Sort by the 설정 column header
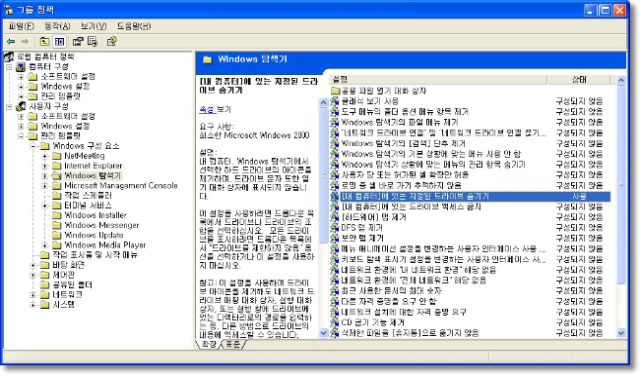This screenshot has width=640, height=375. click(x=438, y=80)
